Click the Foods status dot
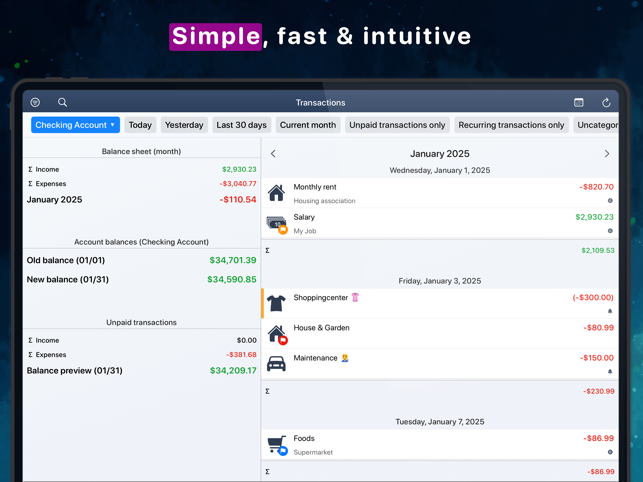Screen dimensions: 643x482 coord(610,452)
